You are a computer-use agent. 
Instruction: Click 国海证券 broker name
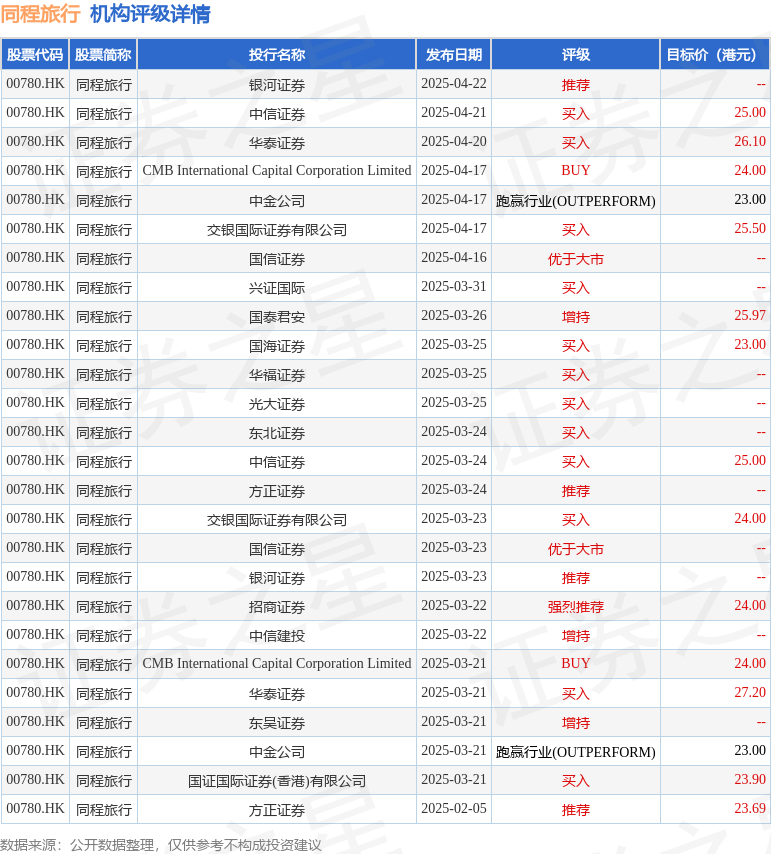pyautogui.click(x=277, y=346)
